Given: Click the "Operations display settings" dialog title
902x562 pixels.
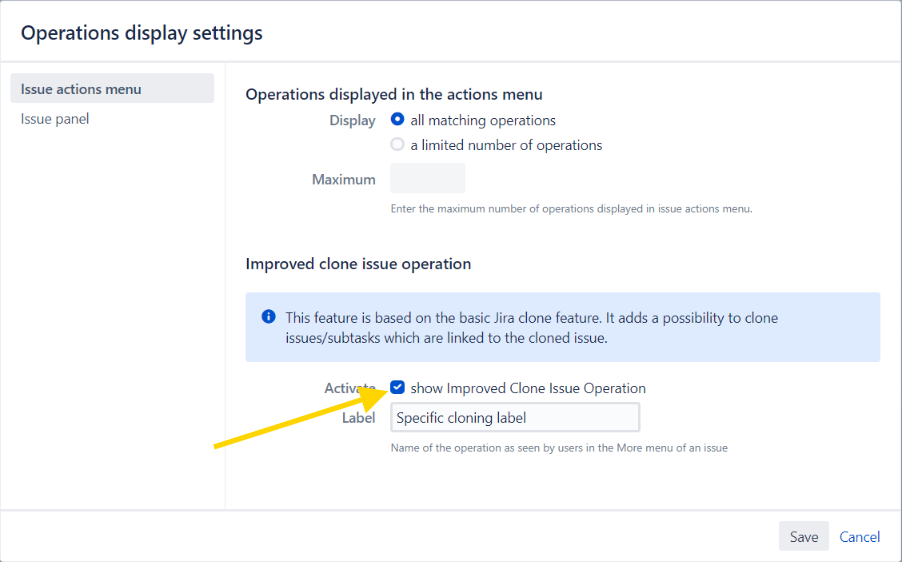Looking at the screenshot, I should pyautogui.click(x=142, y=33).
